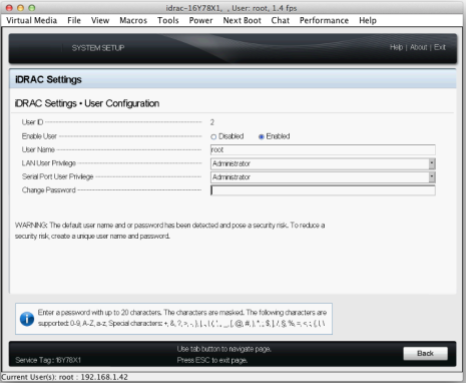Click the iDRAC Settings title bar text
Image resolution: width=466 pixels, height=383 pixels.
[x=48, y=79]
